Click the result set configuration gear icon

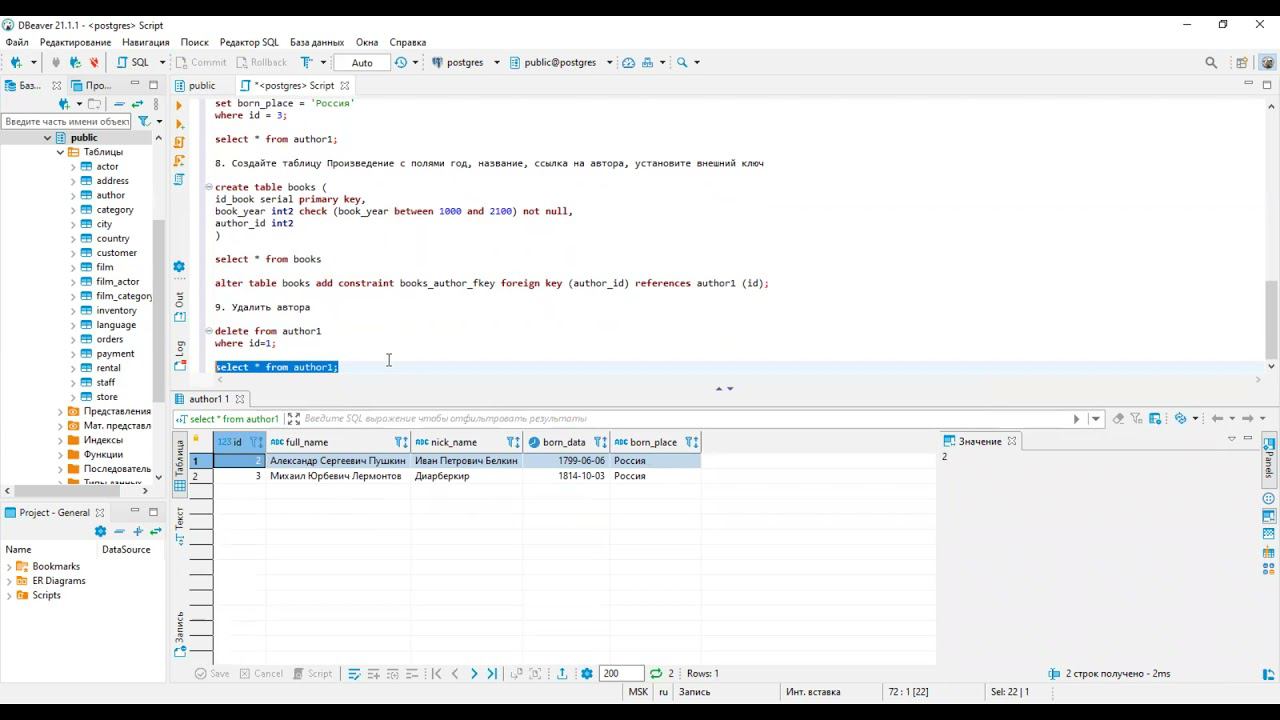(587, 674)
